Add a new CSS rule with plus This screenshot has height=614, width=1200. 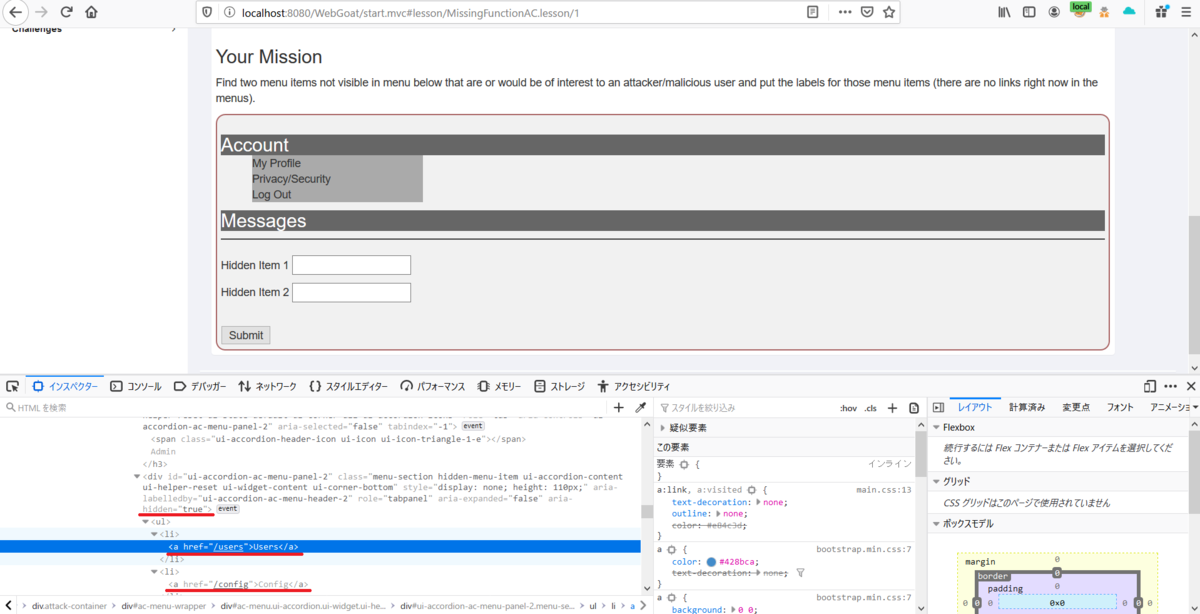(893, 408)
